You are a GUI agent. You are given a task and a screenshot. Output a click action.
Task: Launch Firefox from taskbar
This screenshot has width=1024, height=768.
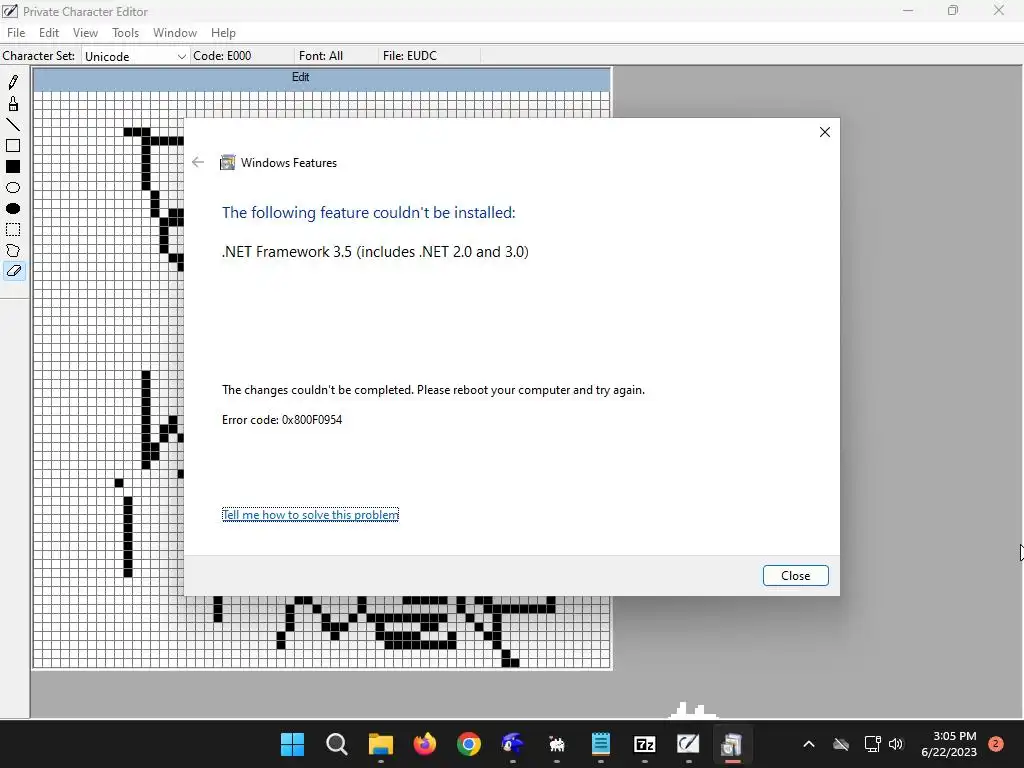pyautogui.click(x=424, y=744)
